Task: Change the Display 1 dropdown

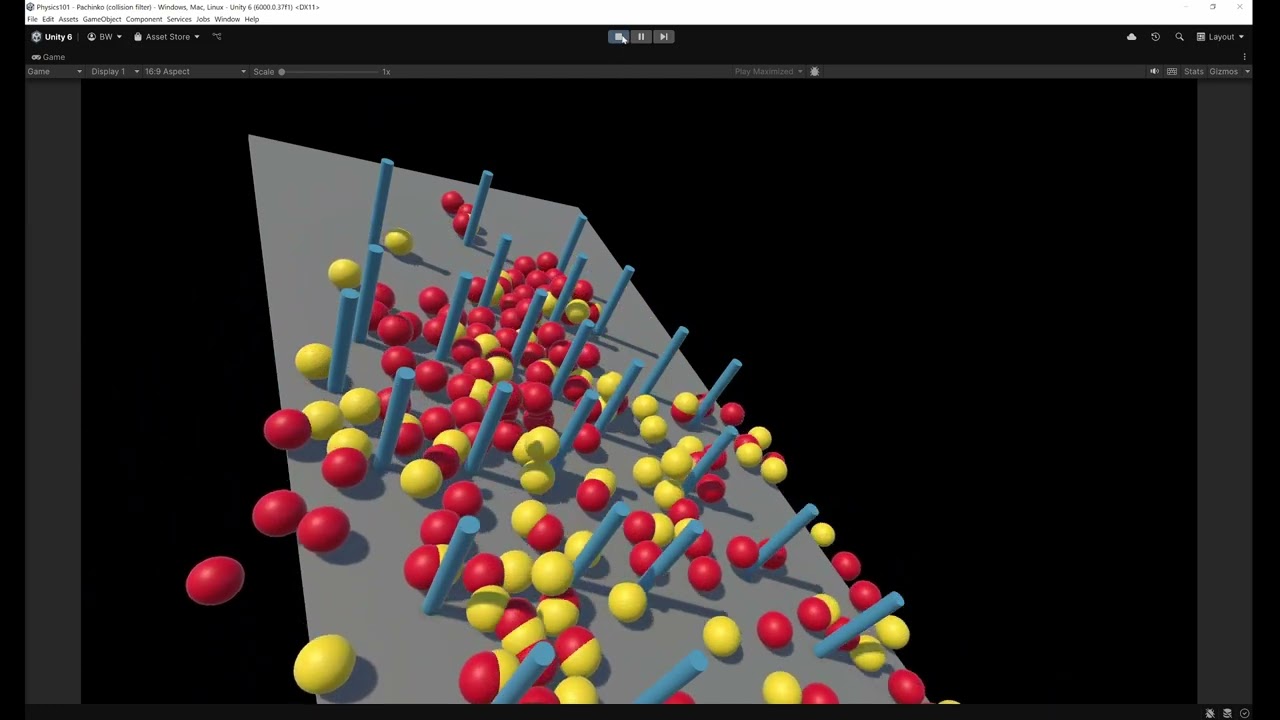Action: tap(114, 71)
